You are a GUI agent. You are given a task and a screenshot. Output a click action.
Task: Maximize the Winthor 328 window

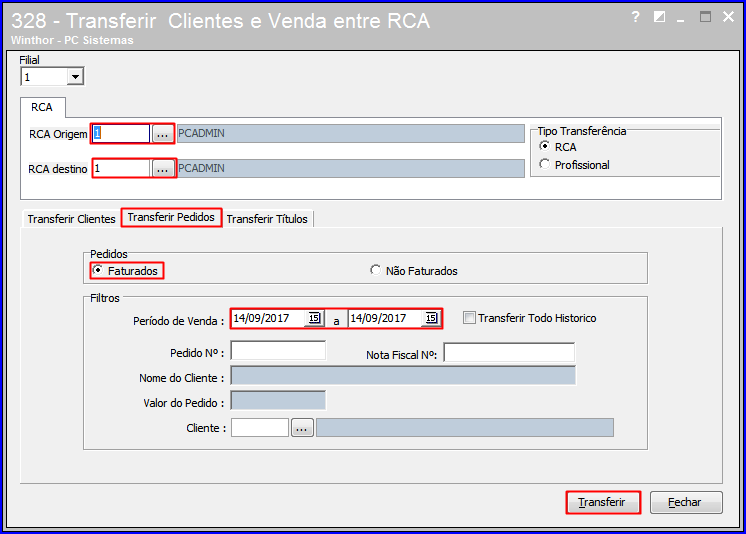coord(705,17)
